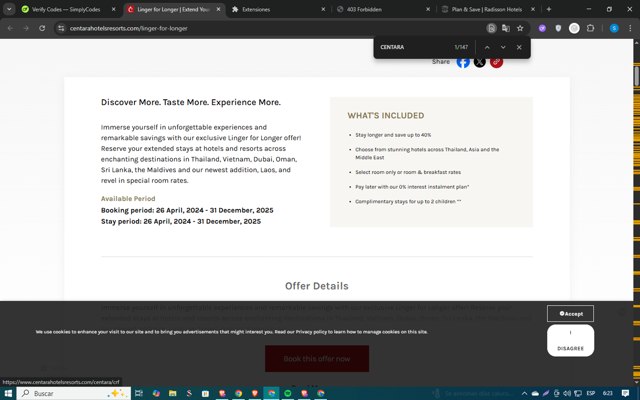Open the purple checkmark extension
The image size is (640, 400).
(542, 28)
